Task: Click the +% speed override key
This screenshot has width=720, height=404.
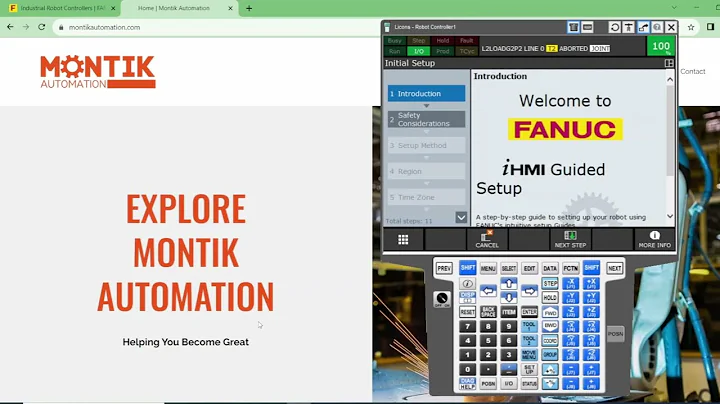Action: tap(550, 369)
